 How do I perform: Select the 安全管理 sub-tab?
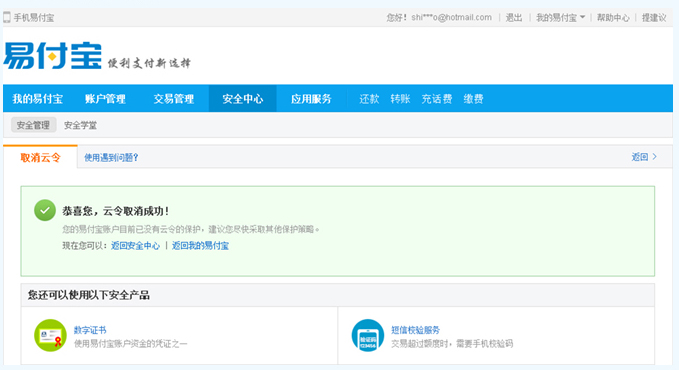pos(33,125)
